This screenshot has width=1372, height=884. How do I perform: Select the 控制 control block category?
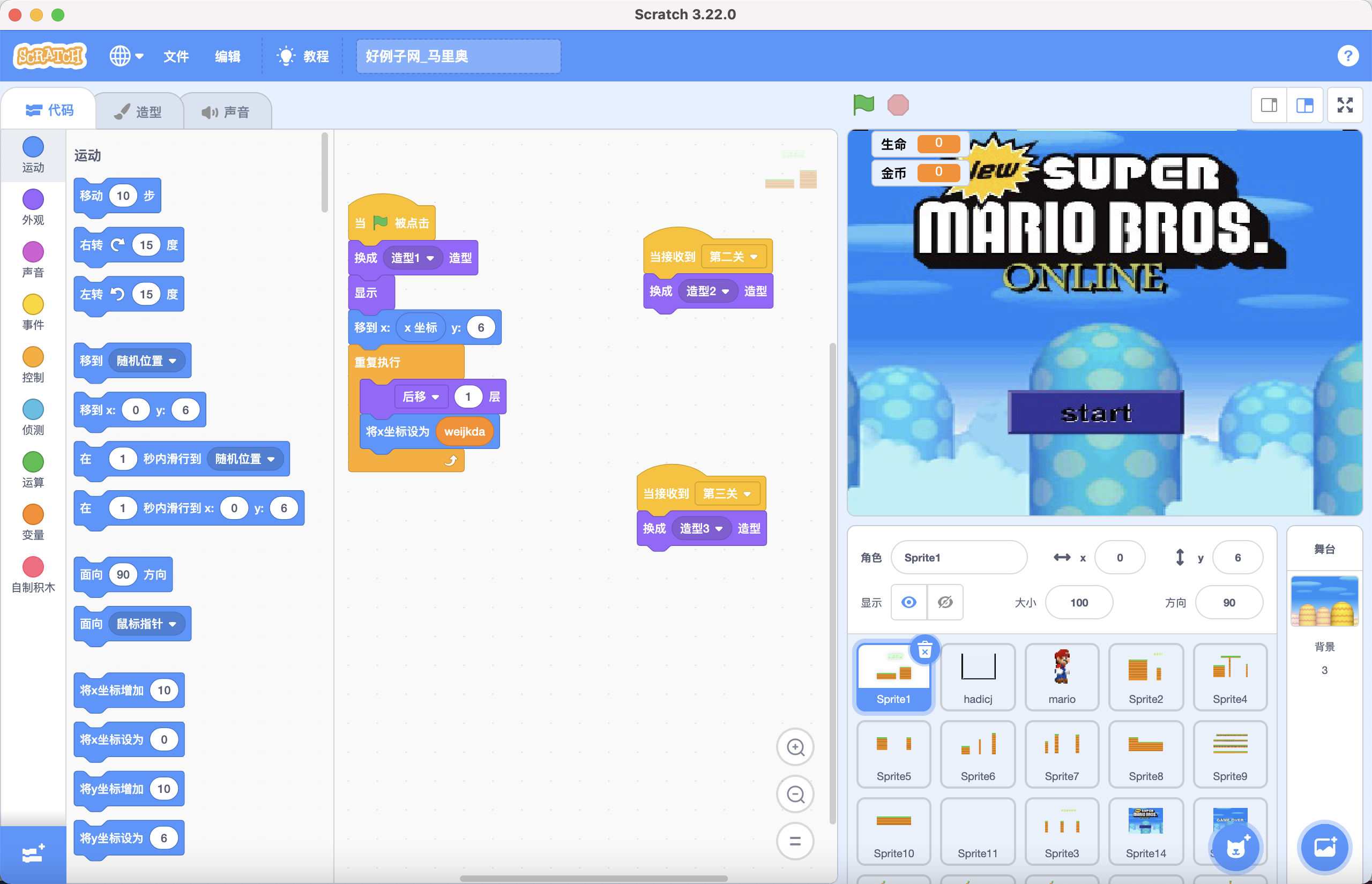pos(33,364)
